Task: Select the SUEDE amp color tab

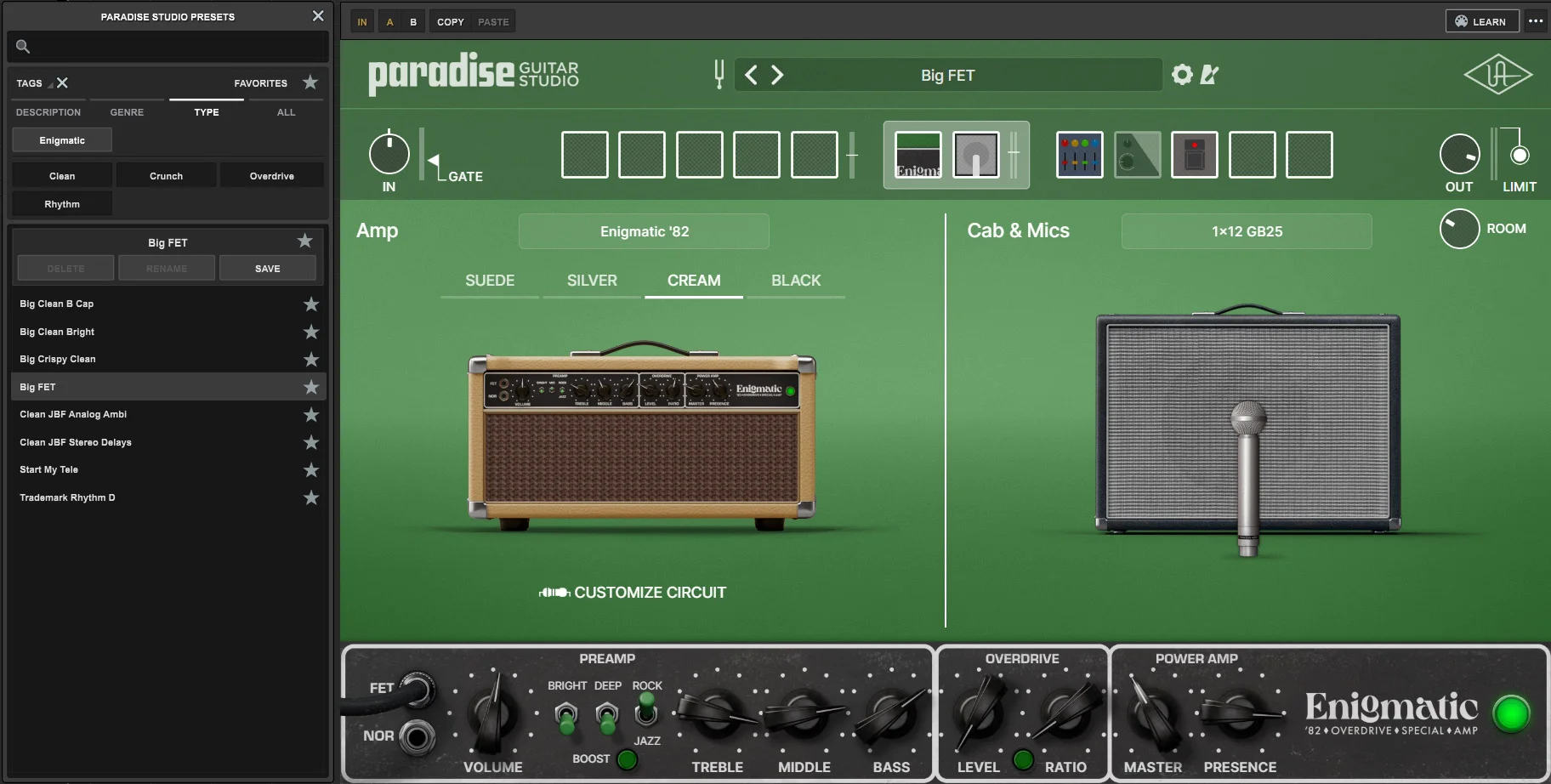Action: [x=490, y=281]
